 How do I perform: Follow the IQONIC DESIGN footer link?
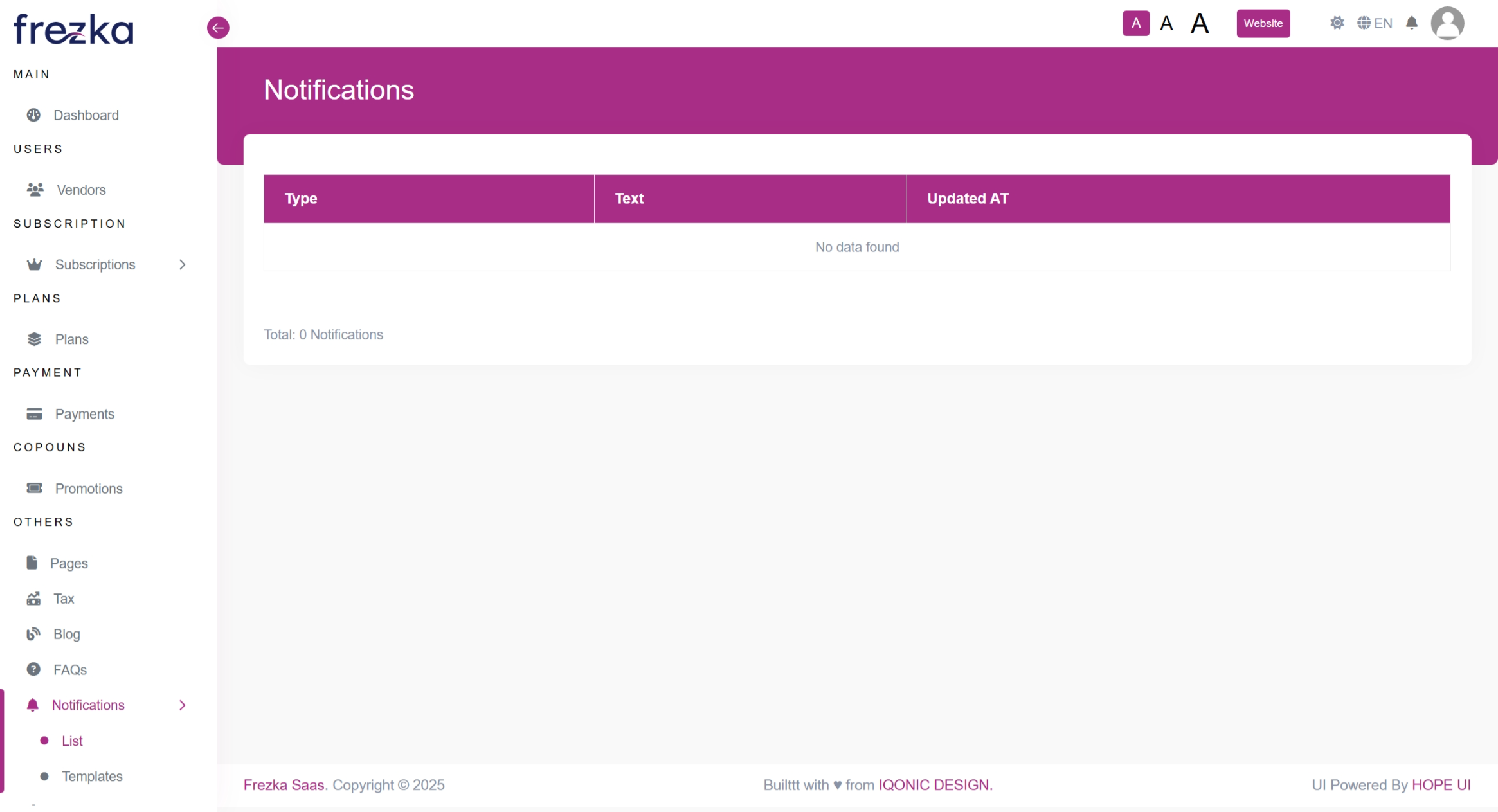point(935,785)
